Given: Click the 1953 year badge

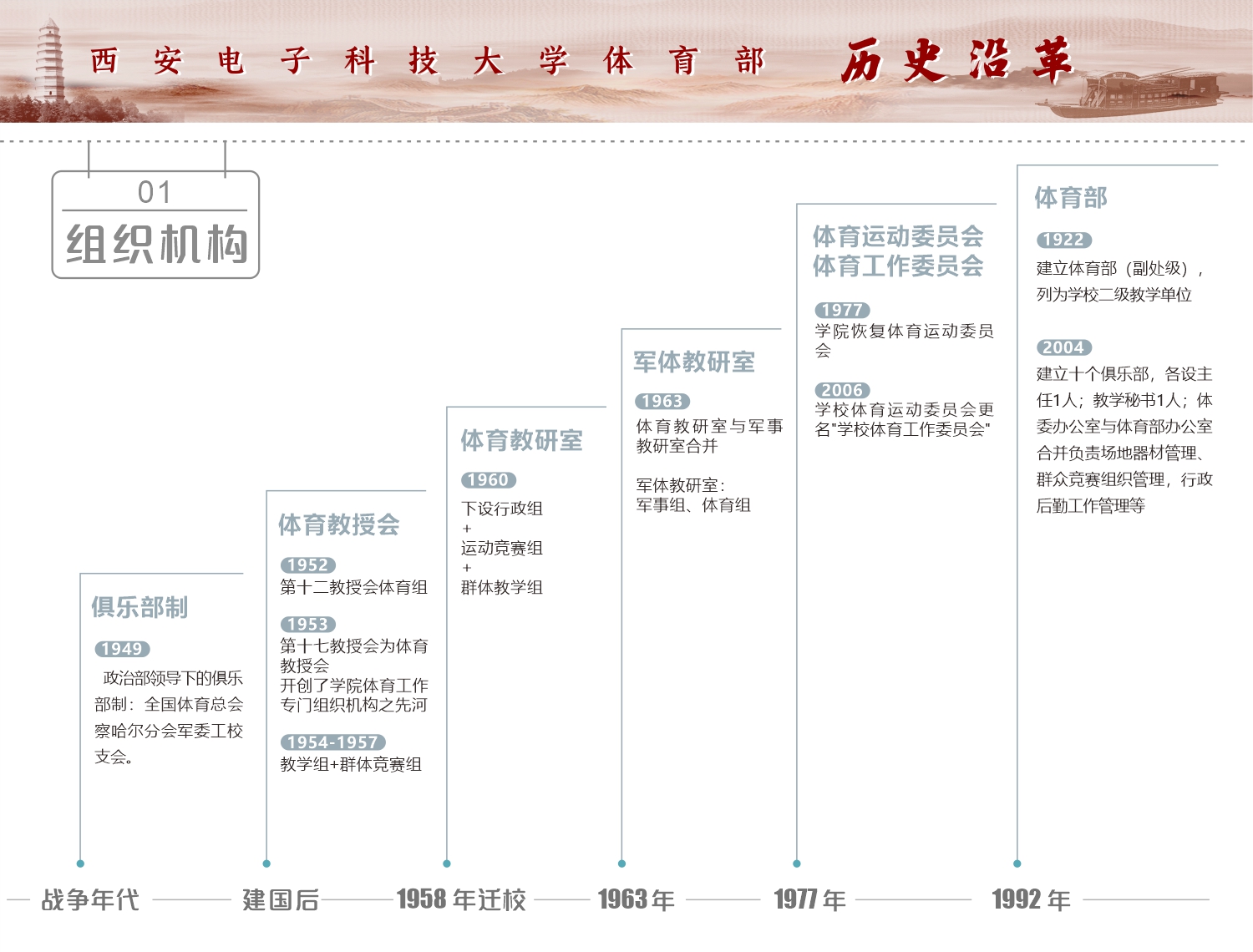Looking at the screenshot, I should tap(307, 625).
